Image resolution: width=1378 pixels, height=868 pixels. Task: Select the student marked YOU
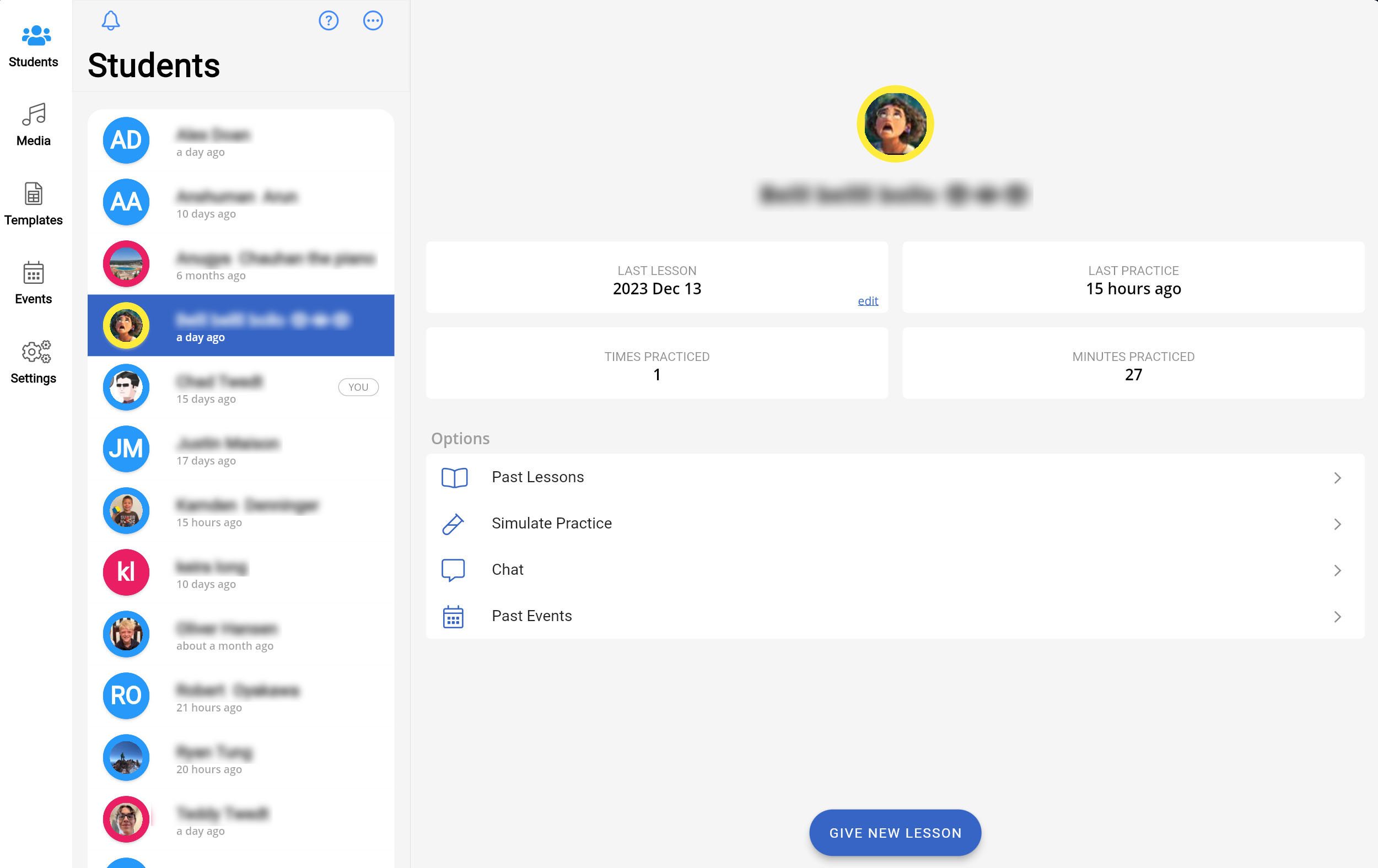241,387
